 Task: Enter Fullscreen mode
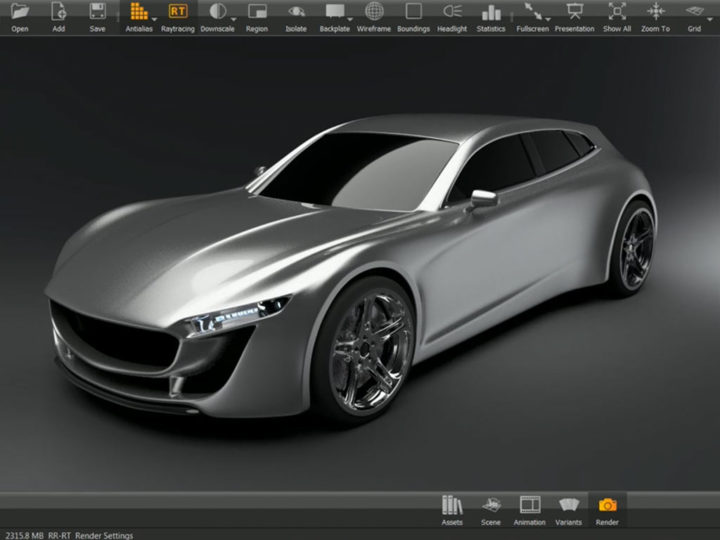[x=532, y=17]
